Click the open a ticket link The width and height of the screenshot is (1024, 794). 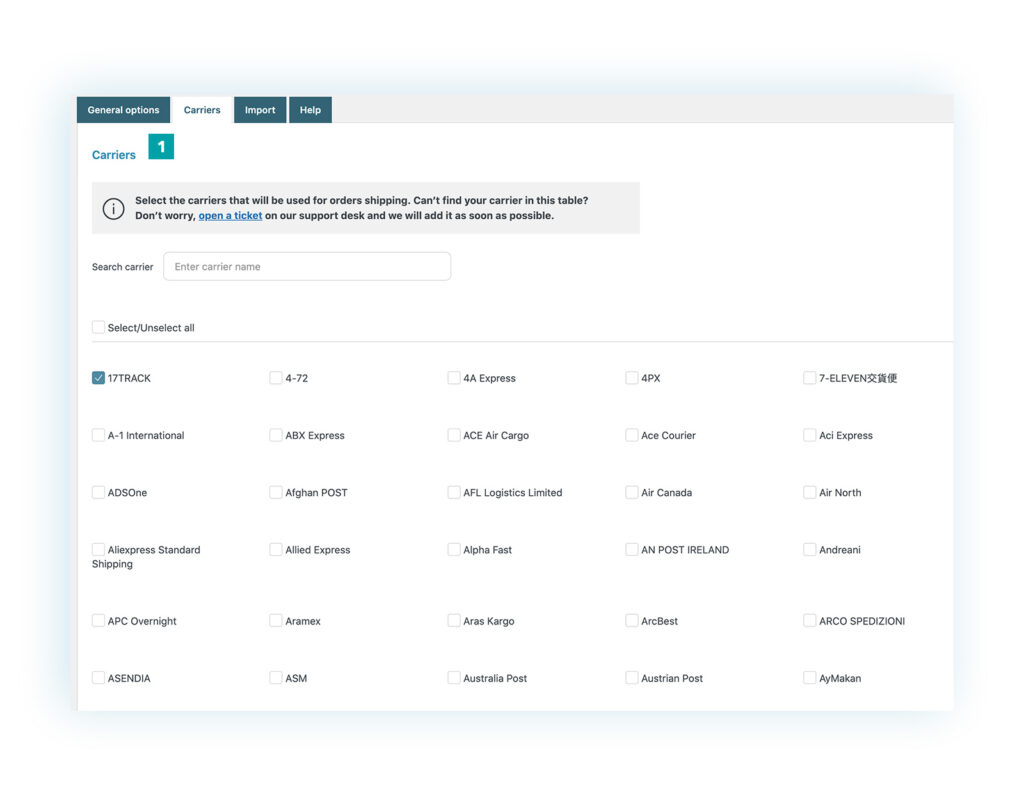coord(230,215)
